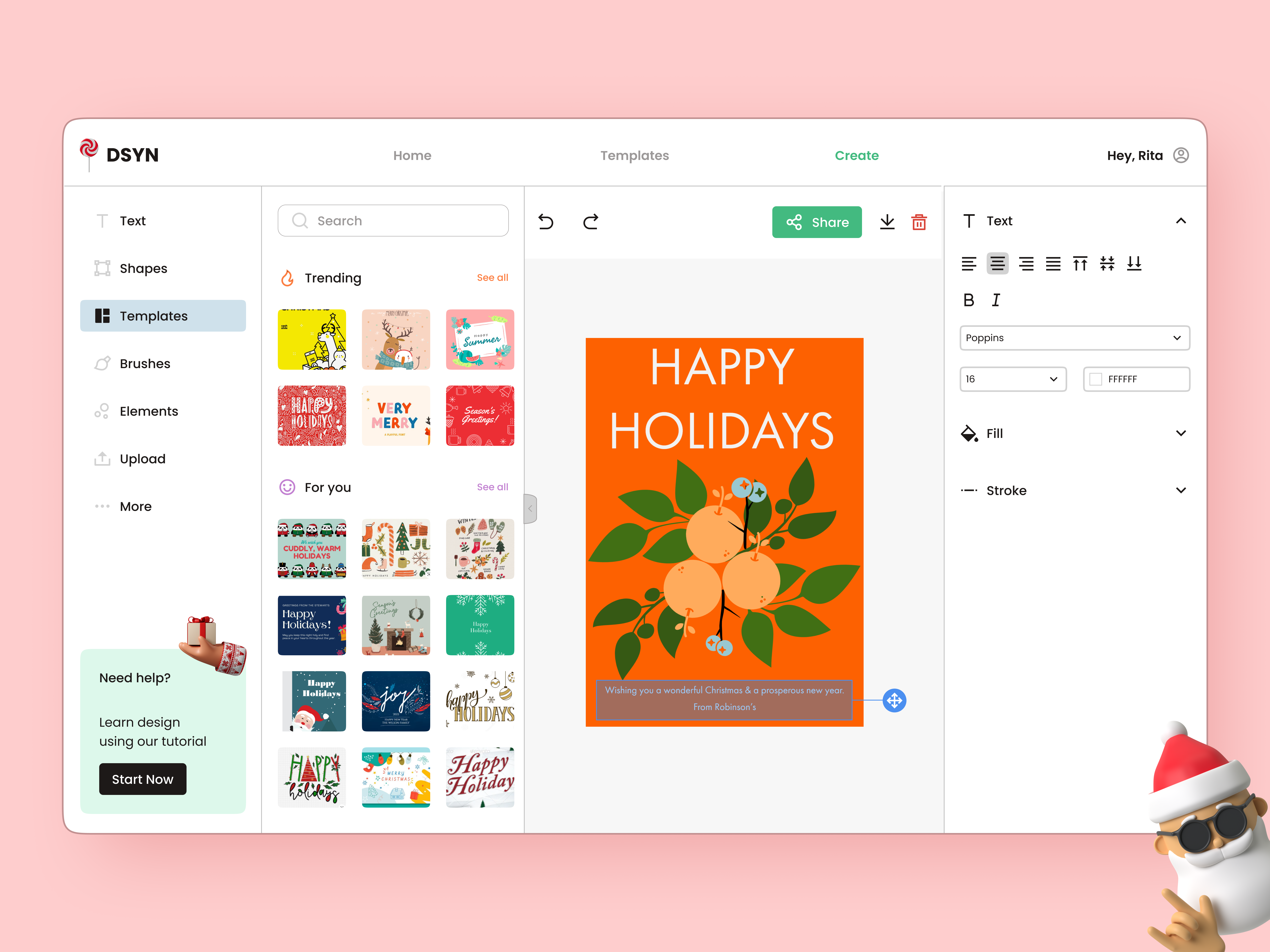Click the FFFFFF color swatch
This screenshot has width=1270, height=952.
coord(1096,379)
